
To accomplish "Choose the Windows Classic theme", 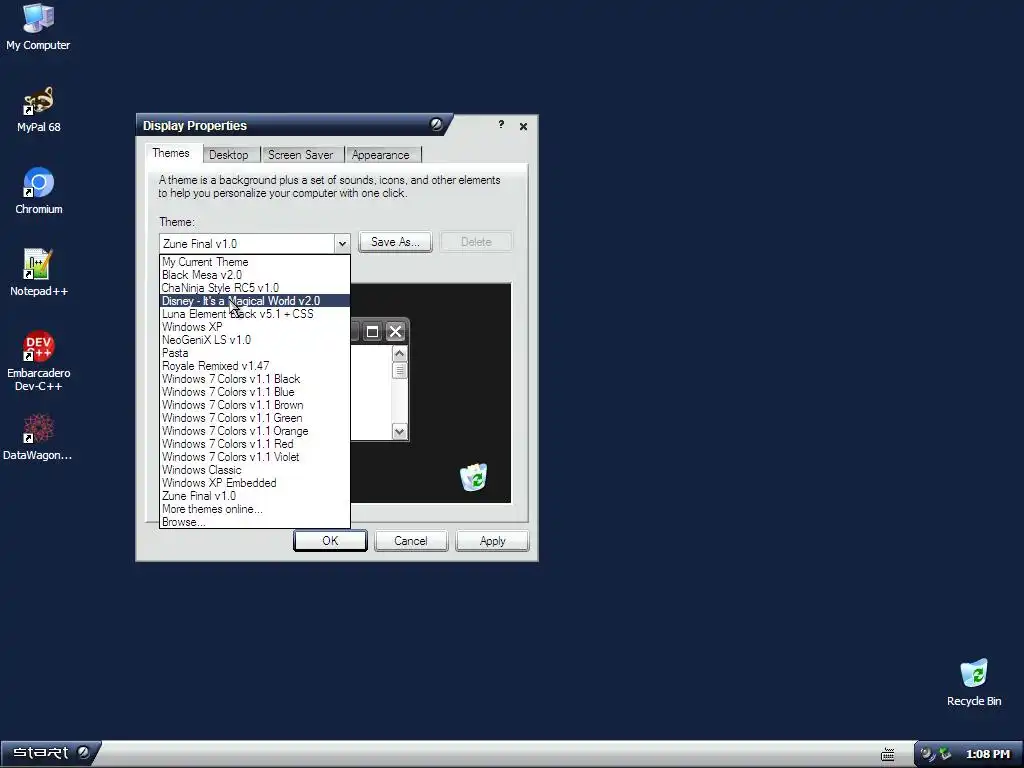I will point(255,470).
